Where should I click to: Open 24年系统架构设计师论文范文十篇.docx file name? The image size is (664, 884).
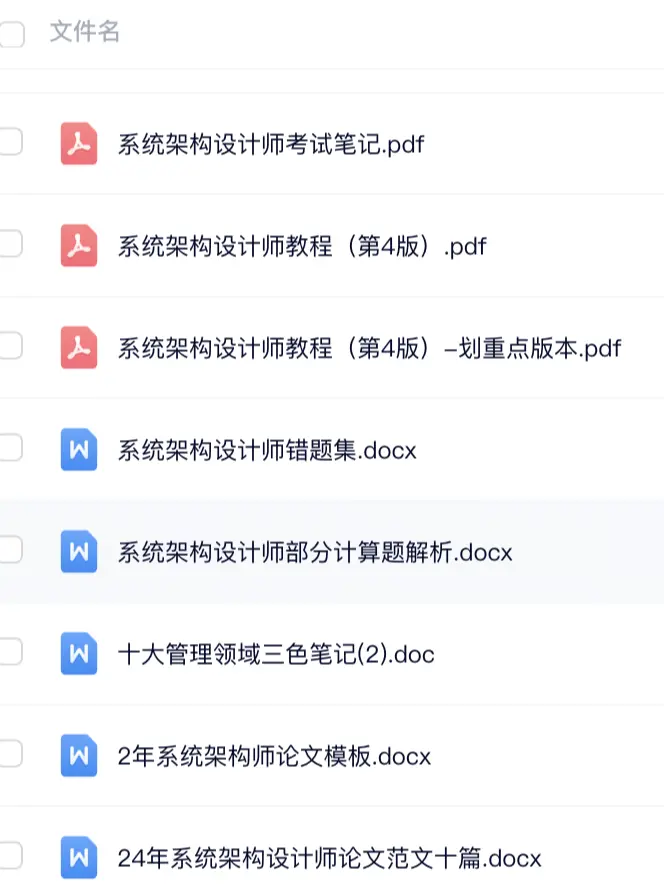click(x=329, y=858)
